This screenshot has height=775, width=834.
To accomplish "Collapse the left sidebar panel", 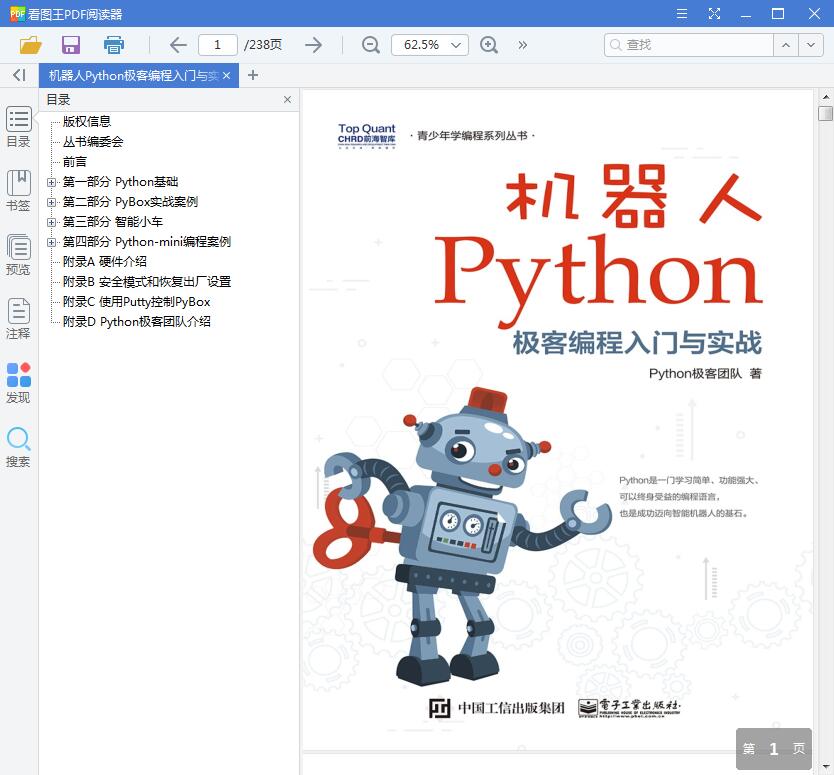I will [17, 75].
